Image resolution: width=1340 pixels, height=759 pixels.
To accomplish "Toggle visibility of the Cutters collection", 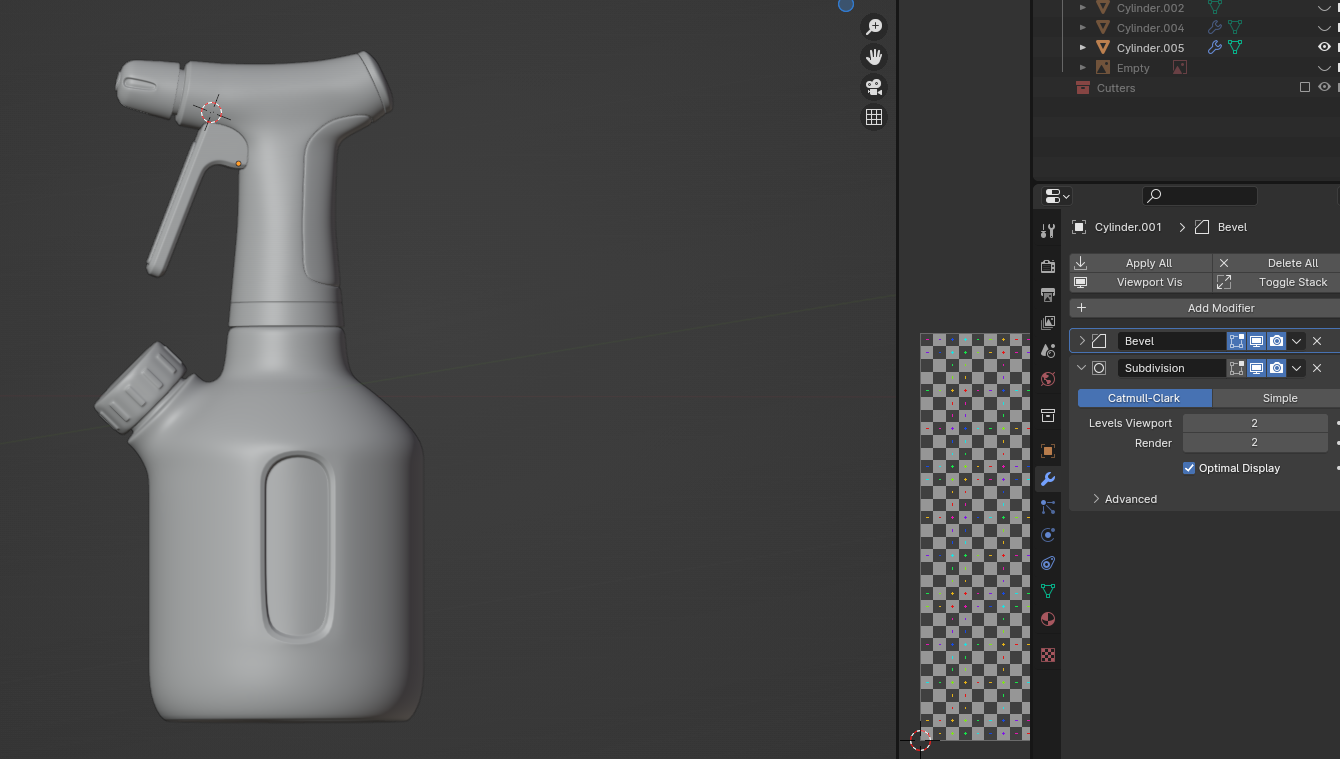I will [x=1325, y=88].
